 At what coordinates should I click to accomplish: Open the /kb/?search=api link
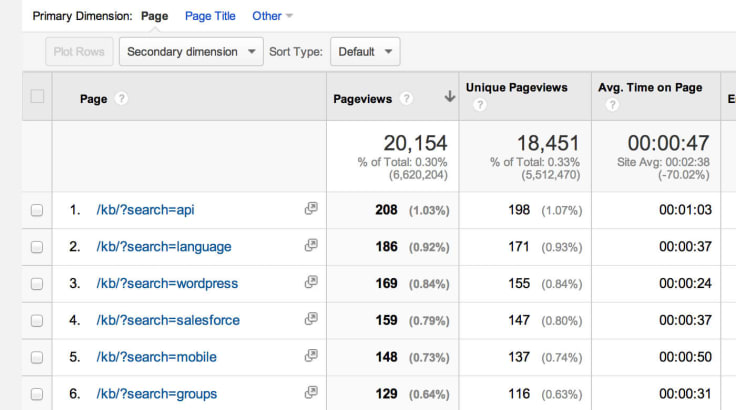pyautogui.click(x=146, y=210)
